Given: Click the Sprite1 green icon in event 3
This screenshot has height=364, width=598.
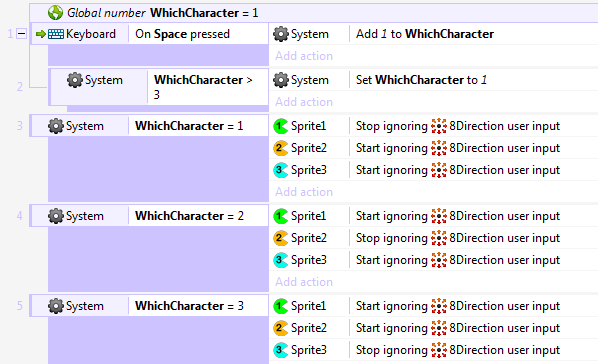Looking at the screenshot, I should tap(281, 126).
